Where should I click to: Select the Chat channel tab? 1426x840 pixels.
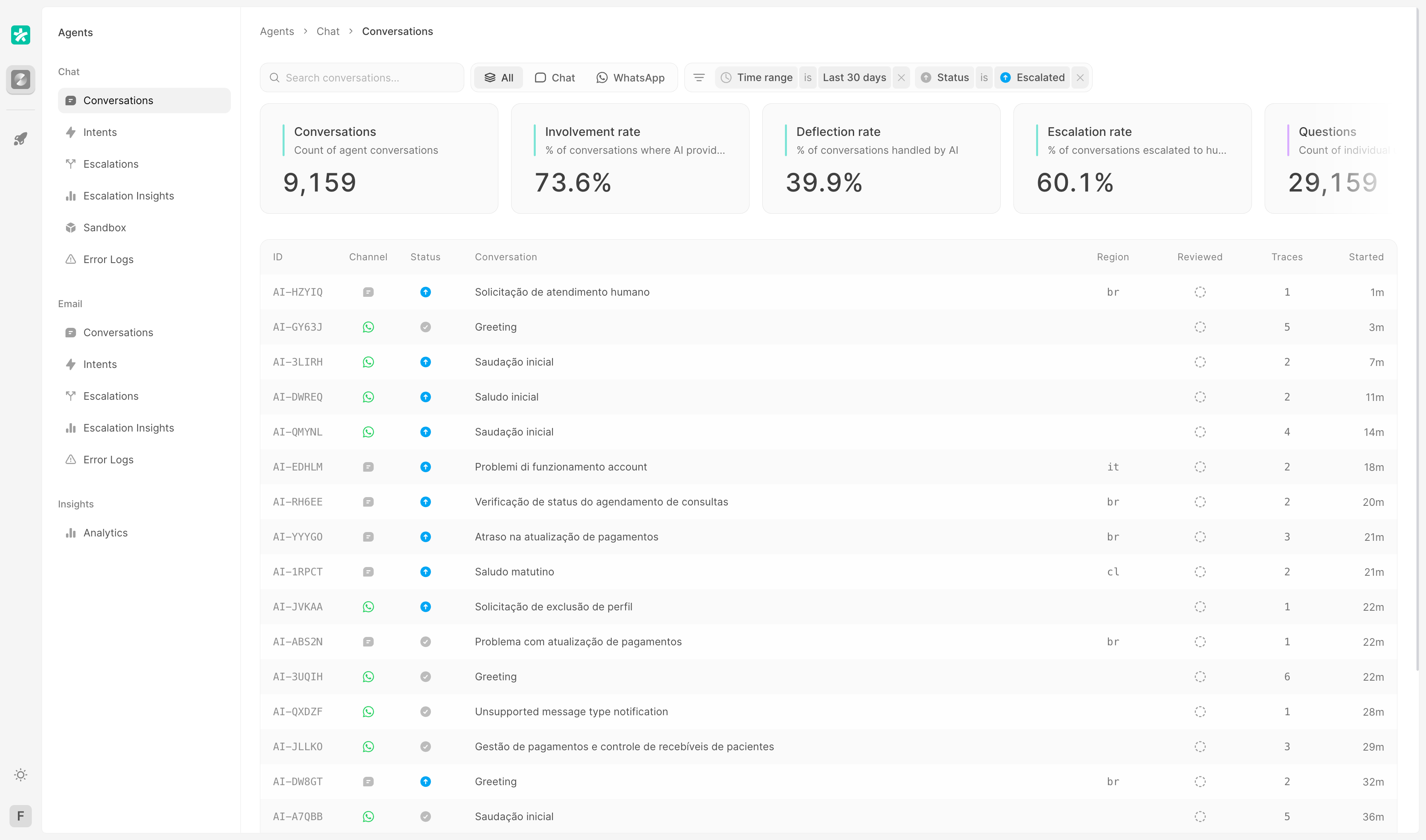click(x=555, y=77)
